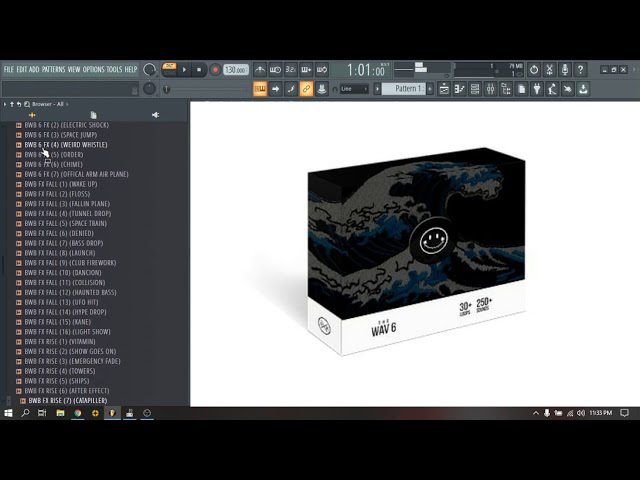Click the tempo tapper figure icon

[x=552, y=89]
